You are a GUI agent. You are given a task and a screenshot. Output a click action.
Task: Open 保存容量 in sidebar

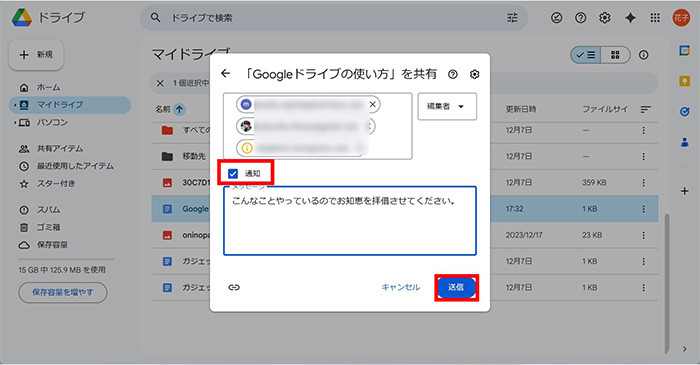coord(52,245)
